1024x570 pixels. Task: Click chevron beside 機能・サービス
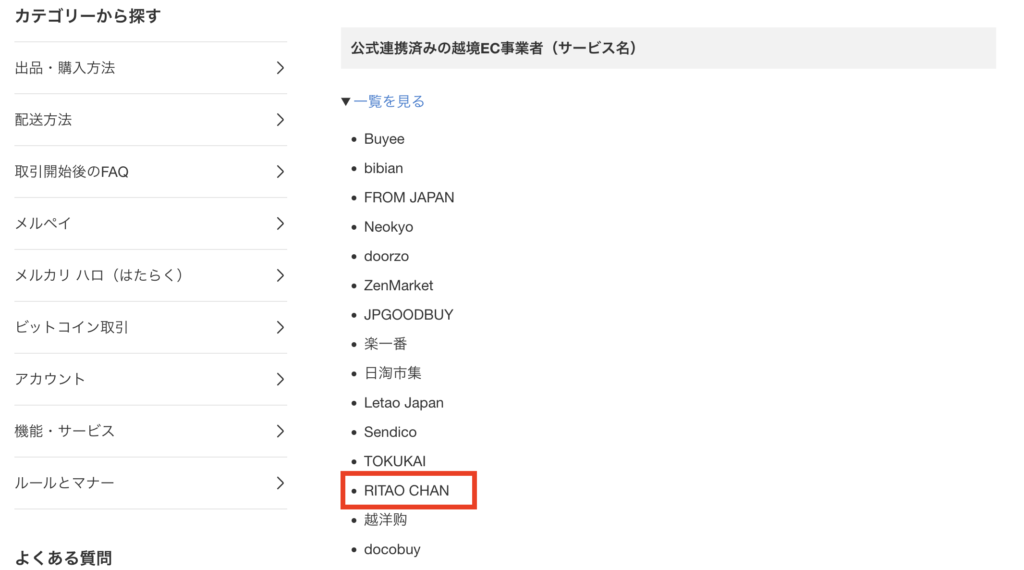tap(280, 432)
